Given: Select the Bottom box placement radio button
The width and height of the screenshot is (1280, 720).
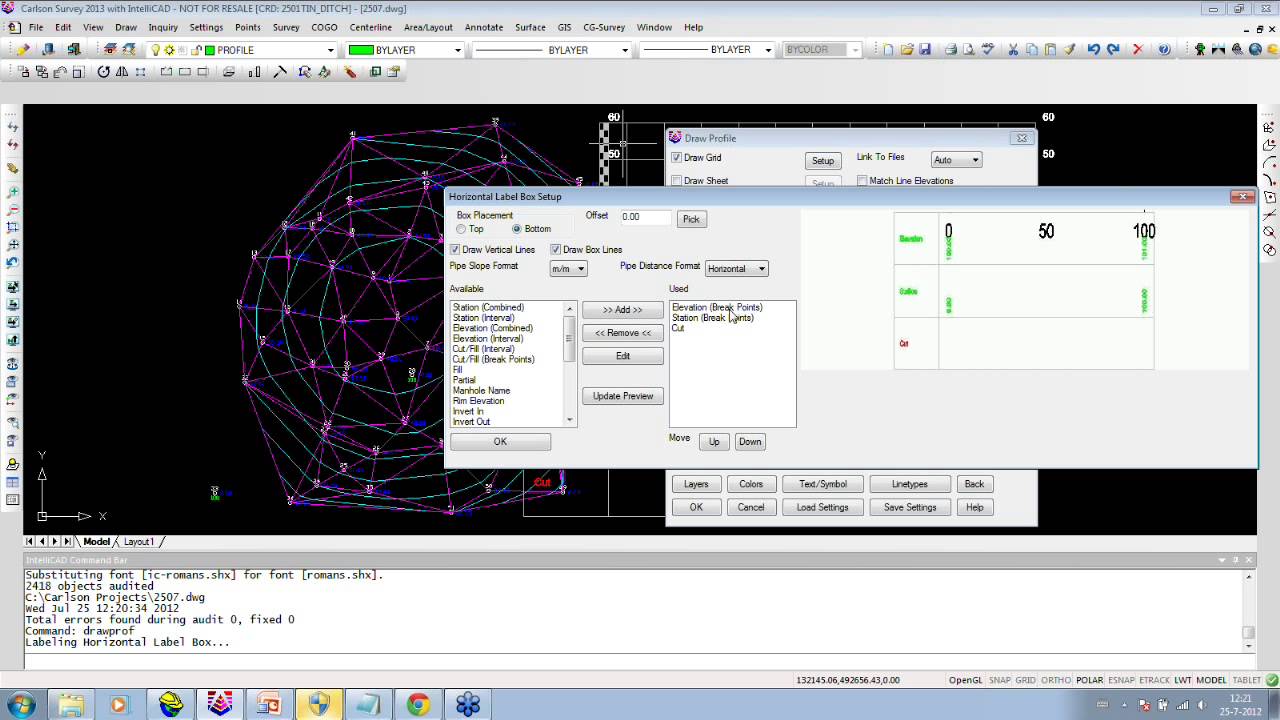Looking at the screenshot, I should (517, 229).
